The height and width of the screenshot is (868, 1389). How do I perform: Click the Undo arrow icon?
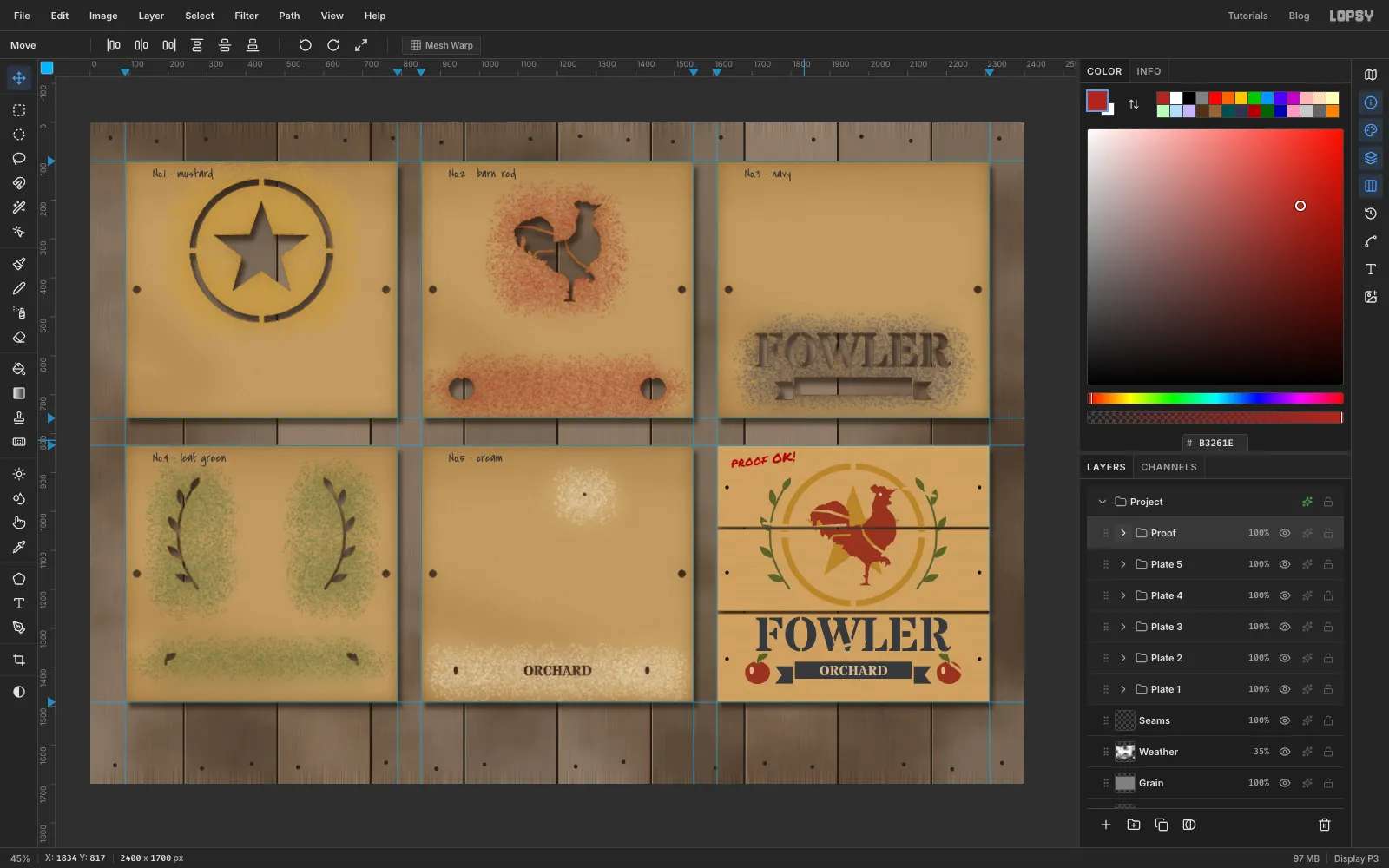(305, 45)
